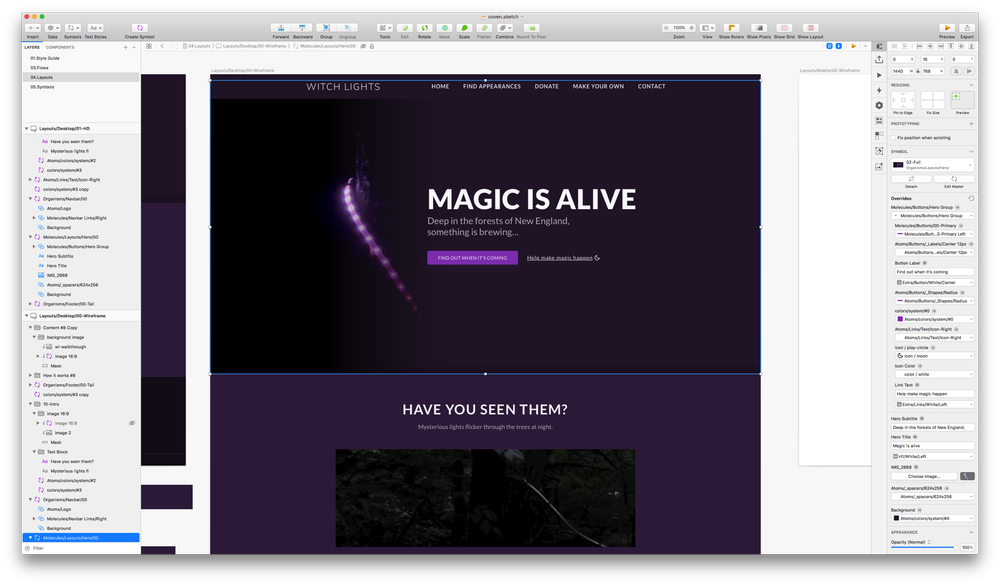1000x585 pixels.
Task: Toggle the lock icon in breadcrumb bar
Action: (372, 46)
